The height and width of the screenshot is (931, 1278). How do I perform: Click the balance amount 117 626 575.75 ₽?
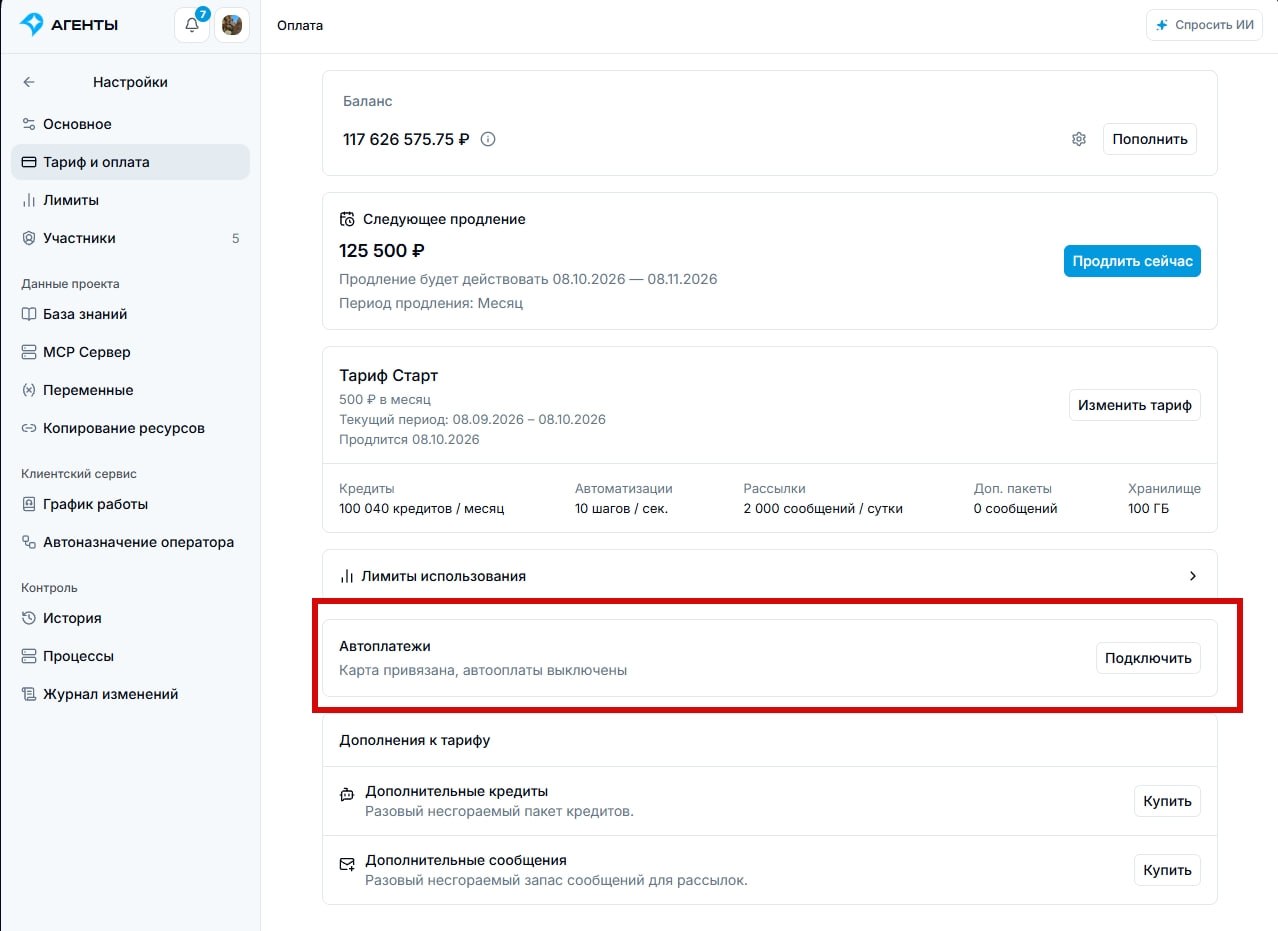[406, 139]
